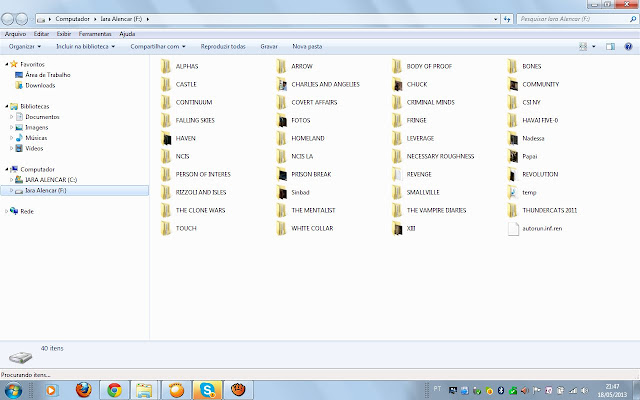Viewport: 640px width, 400px height.
Task: Open the ARROW folder icon
Action: point(281,66)
